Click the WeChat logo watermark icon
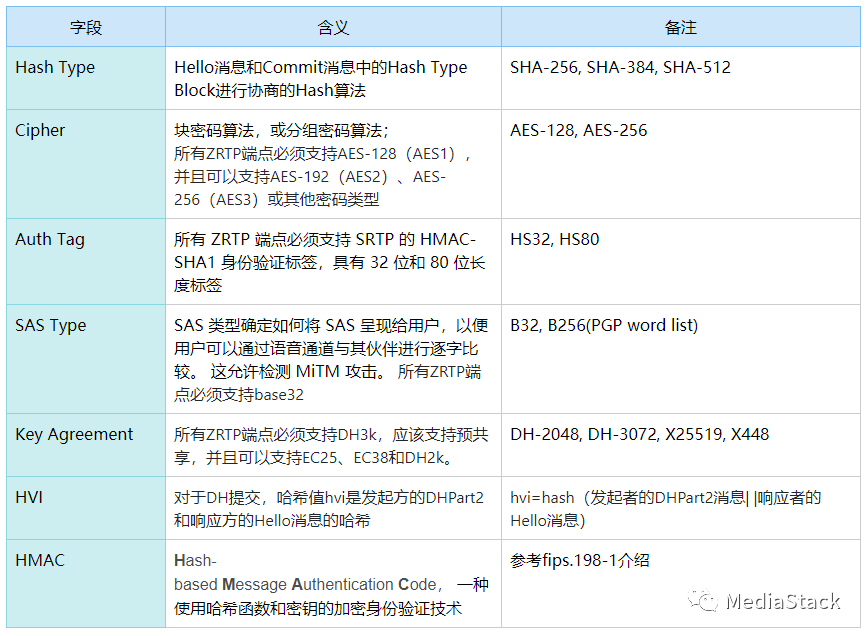This screenshot has height=636, width=868. pos(707,600)
